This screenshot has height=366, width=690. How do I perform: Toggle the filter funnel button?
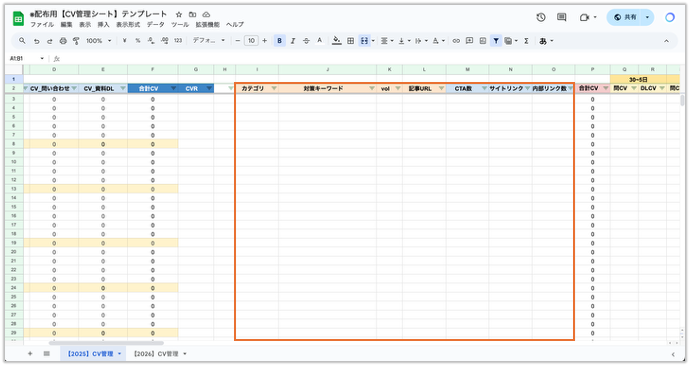[496, 41]
